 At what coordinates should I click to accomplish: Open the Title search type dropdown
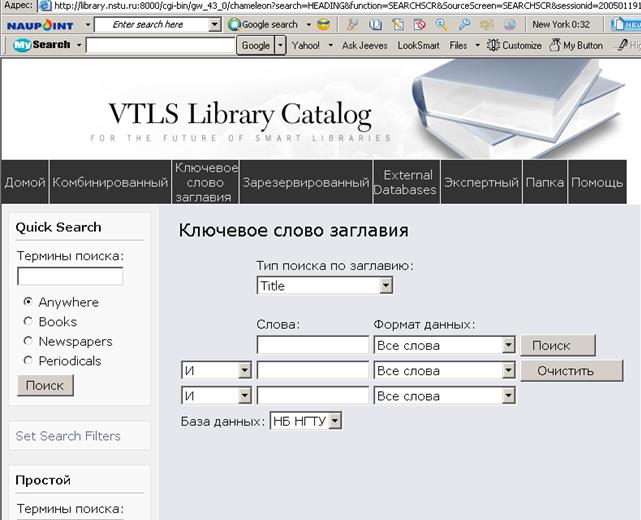[x=324, y=286]
